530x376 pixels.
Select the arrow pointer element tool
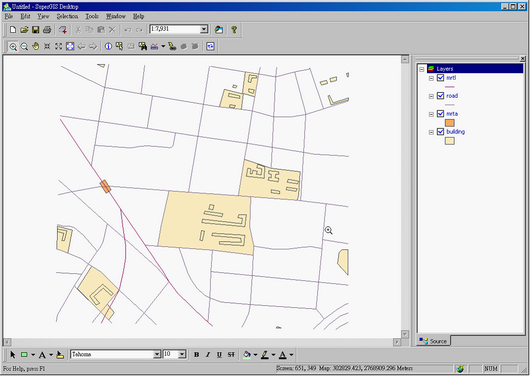(x=13, y=355)
